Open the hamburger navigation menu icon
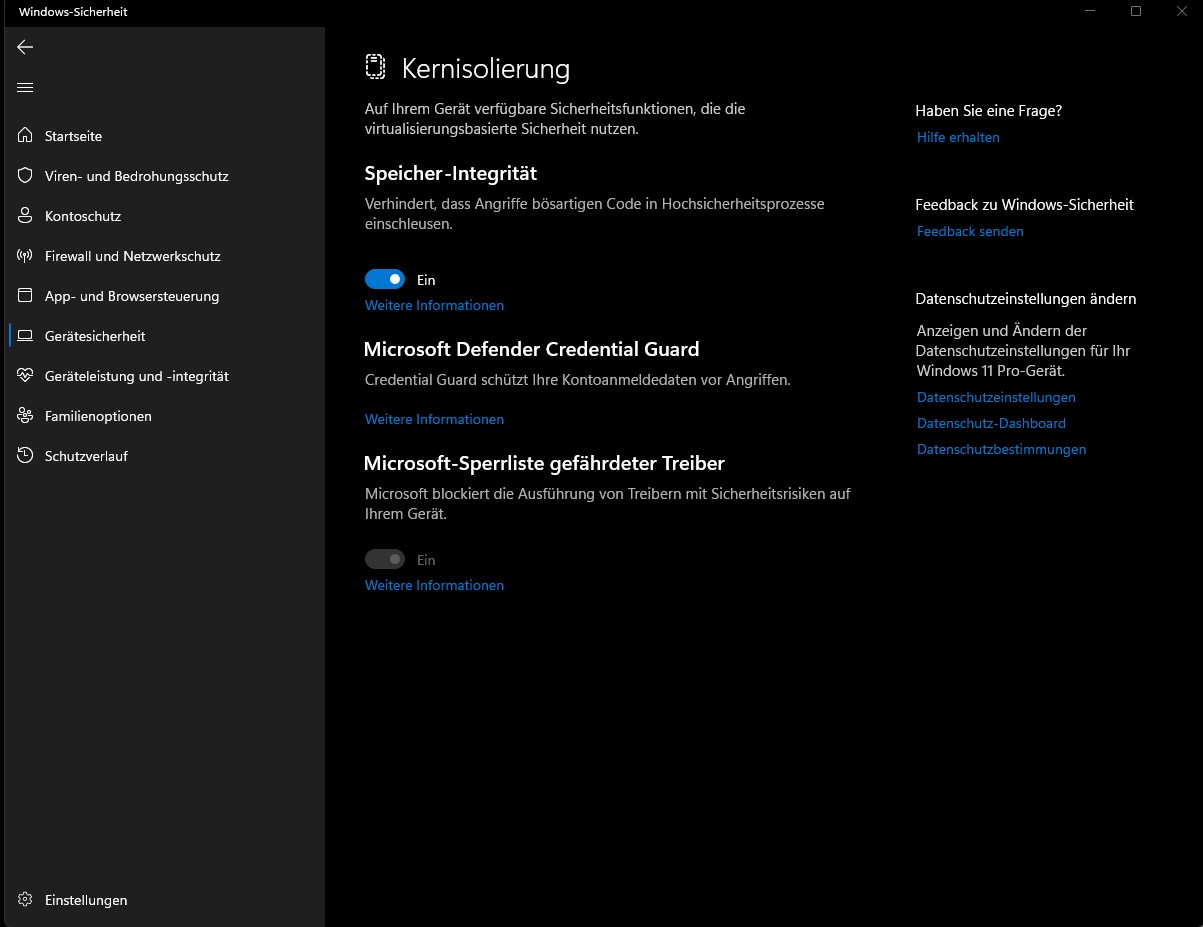Screen dimensions: 1203x927 pos(25,87)
